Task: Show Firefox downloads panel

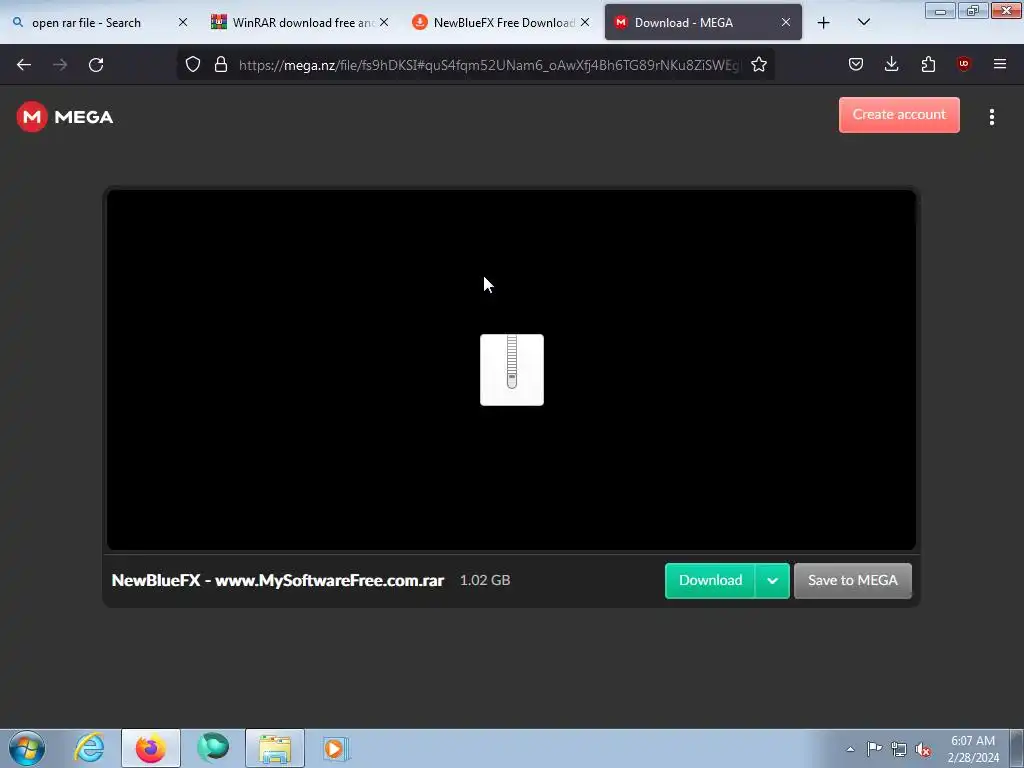Action: point(891,64)
